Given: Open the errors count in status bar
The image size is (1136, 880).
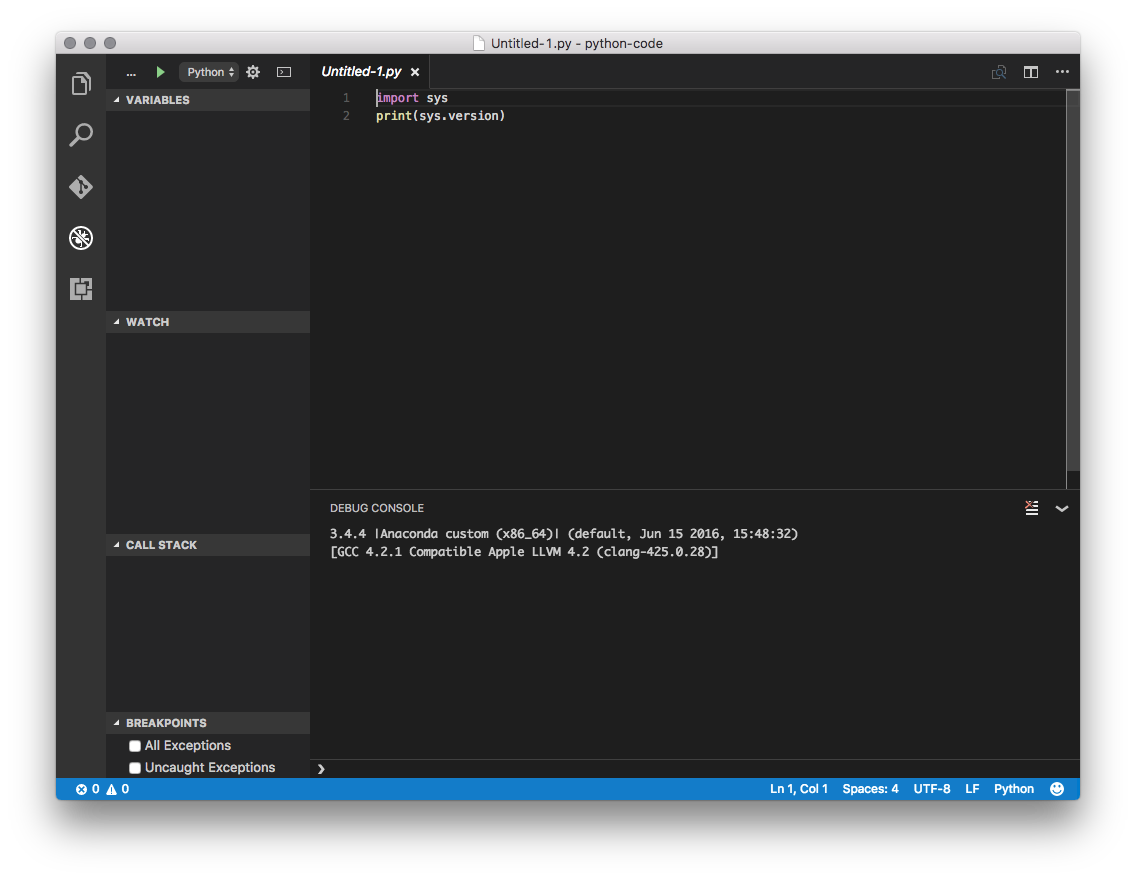Looking at the screenshot, I should click(x=88, y=789).
